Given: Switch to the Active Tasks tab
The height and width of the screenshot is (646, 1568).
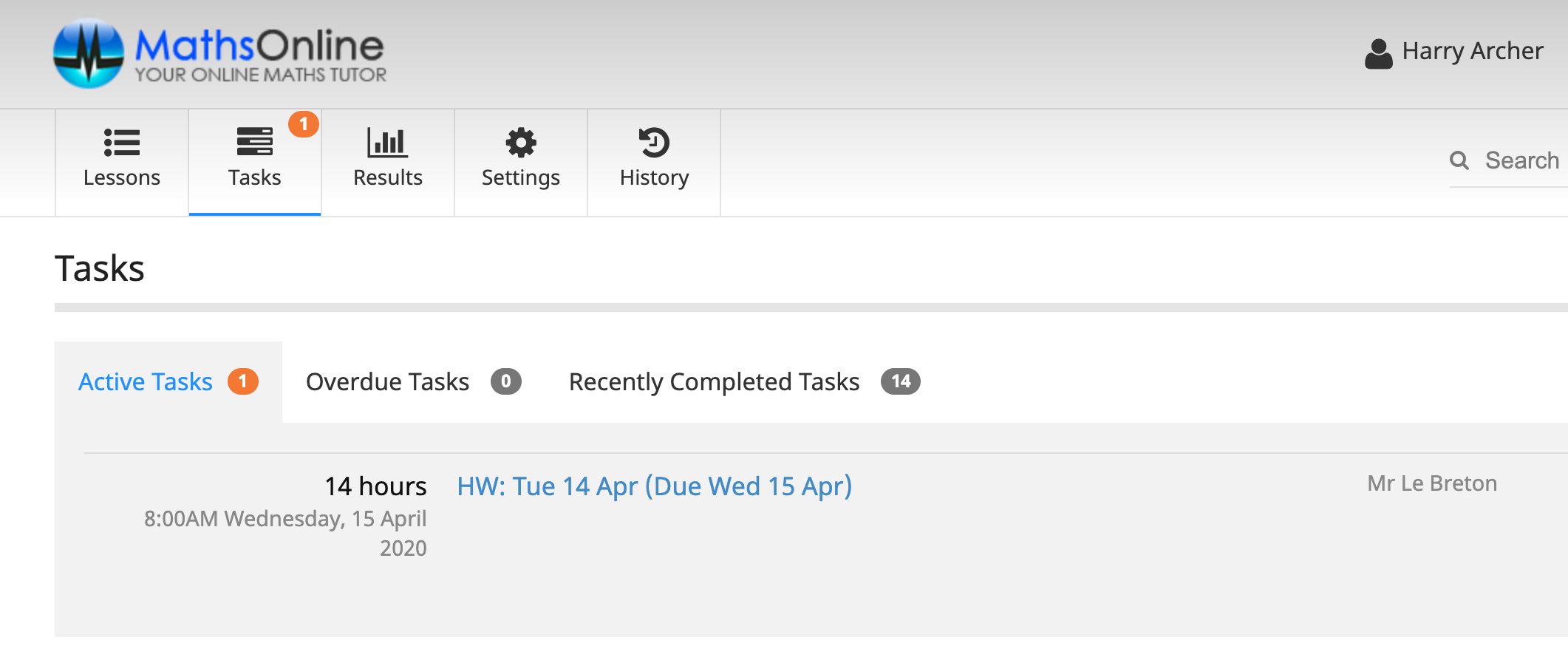Looking at the screenshot, I should 146,382.
